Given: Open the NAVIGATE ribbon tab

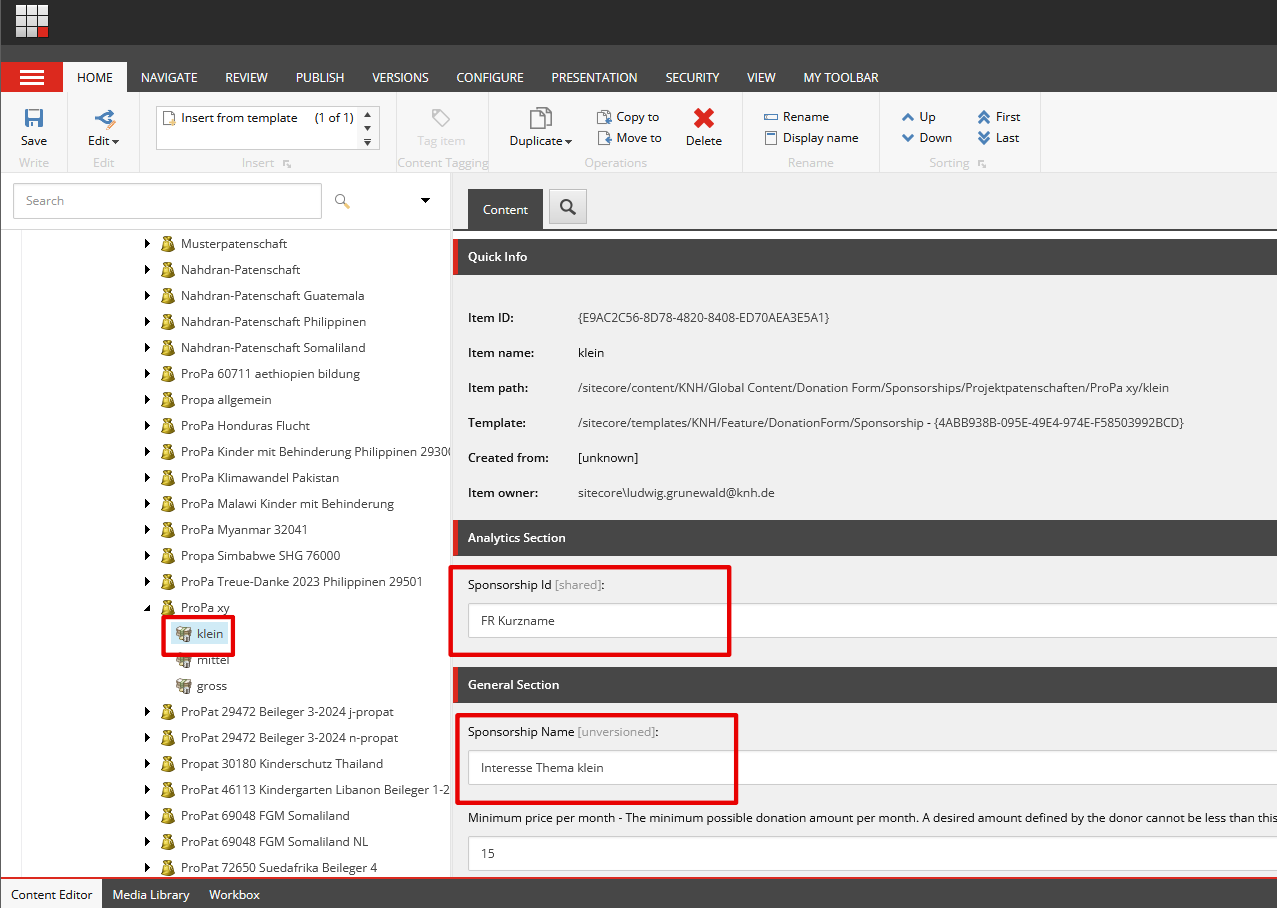Looking at the screenshot, I should click(169, 77).
